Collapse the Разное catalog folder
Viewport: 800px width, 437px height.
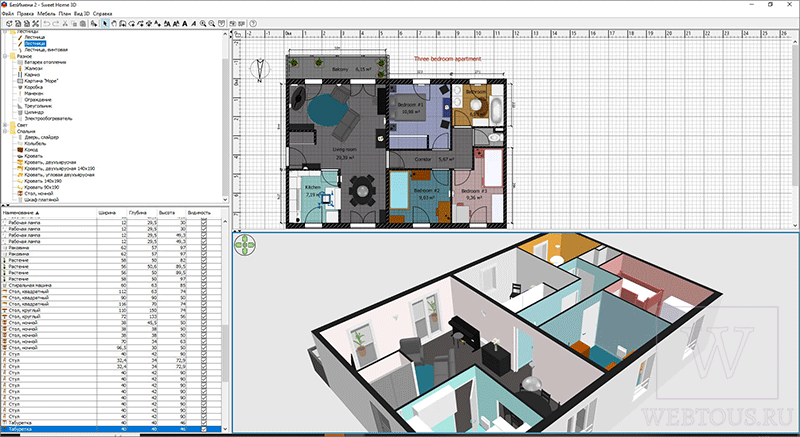point(5,56)
